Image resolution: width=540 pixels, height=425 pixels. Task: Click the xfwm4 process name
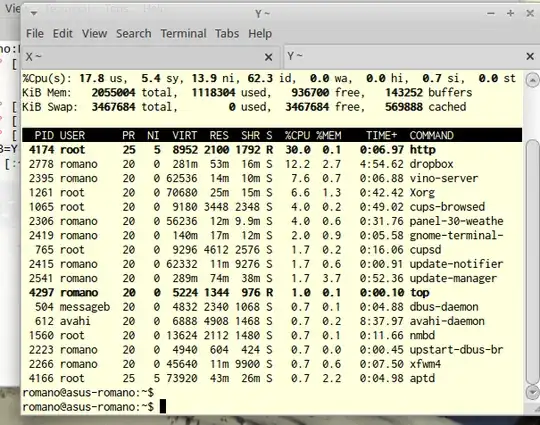[425, 364]
